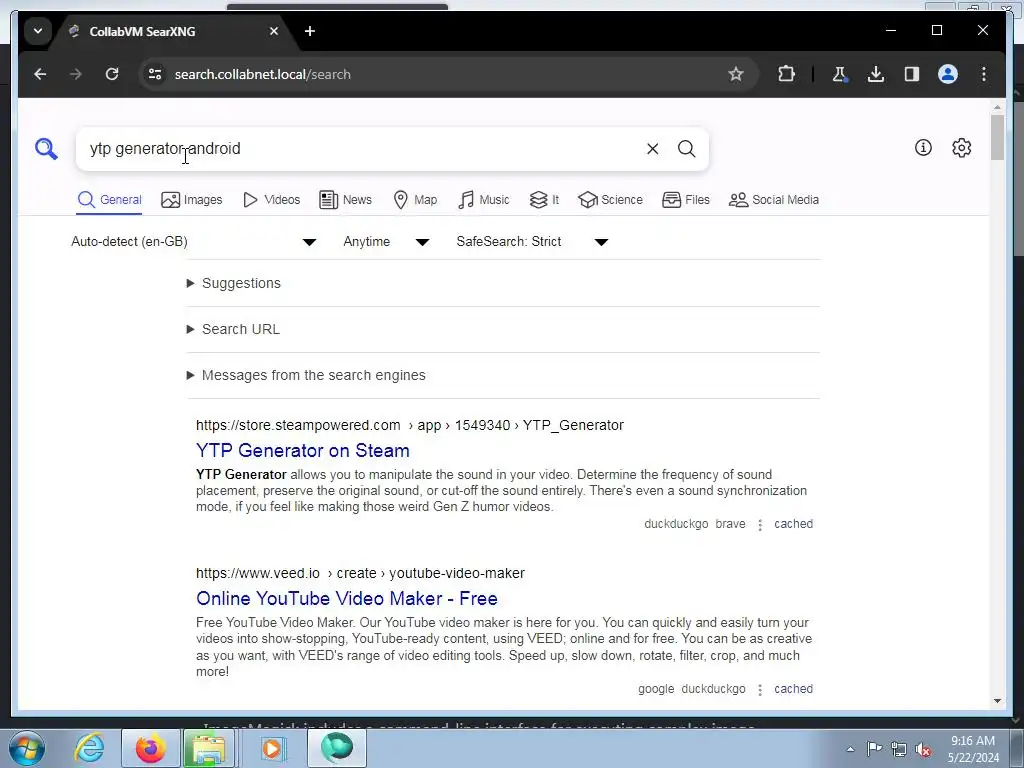Image resolution: width=1024 pixels, height=768 pixels.
Task: Open Chrome extensions puzzle icon
Action: click(x=786, y=74)
